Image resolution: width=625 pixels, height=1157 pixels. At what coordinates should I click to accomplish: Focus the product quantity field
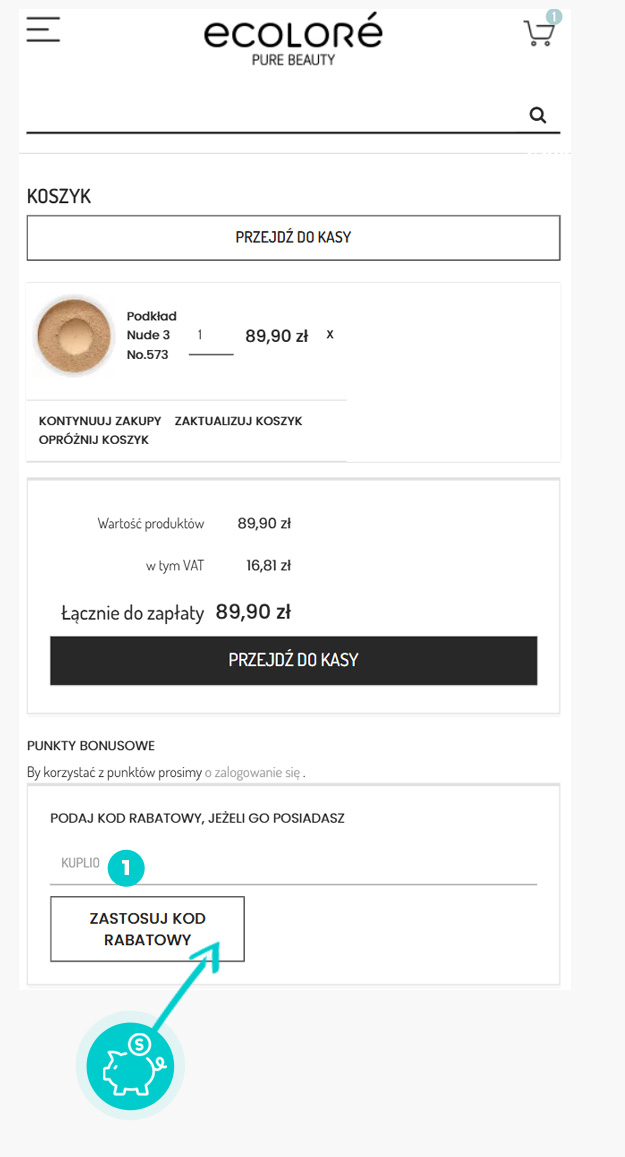tap(210, 339)
